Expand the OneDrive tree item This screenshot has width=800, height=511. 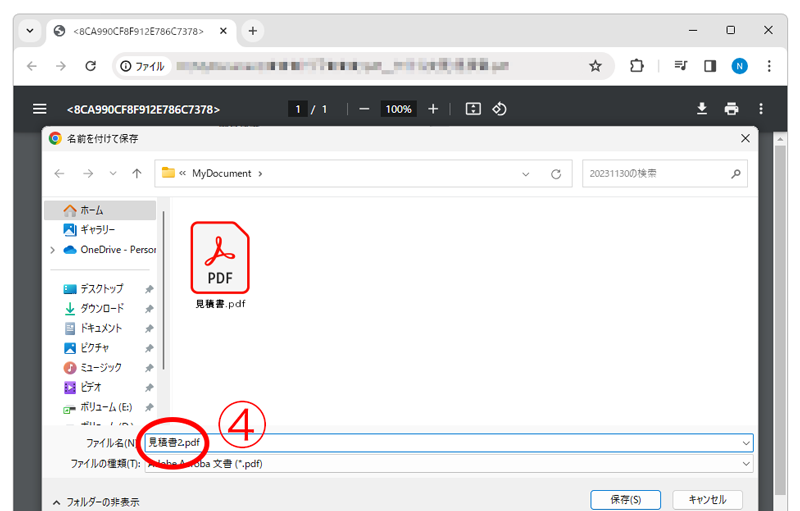(x=52, y=250)
